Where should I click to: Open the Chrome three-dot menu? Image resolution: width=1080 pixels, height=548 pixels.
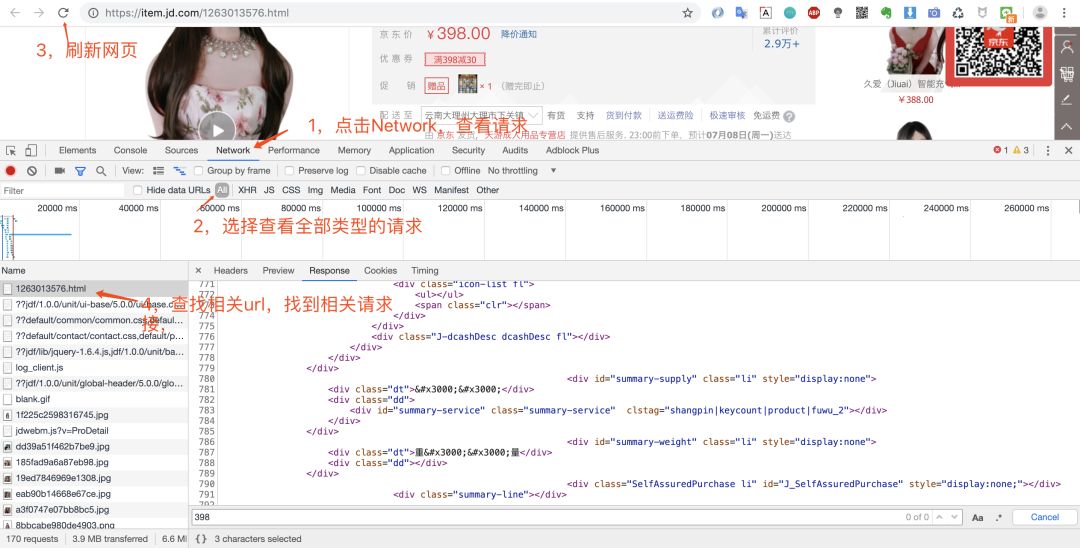(1065, 12)
